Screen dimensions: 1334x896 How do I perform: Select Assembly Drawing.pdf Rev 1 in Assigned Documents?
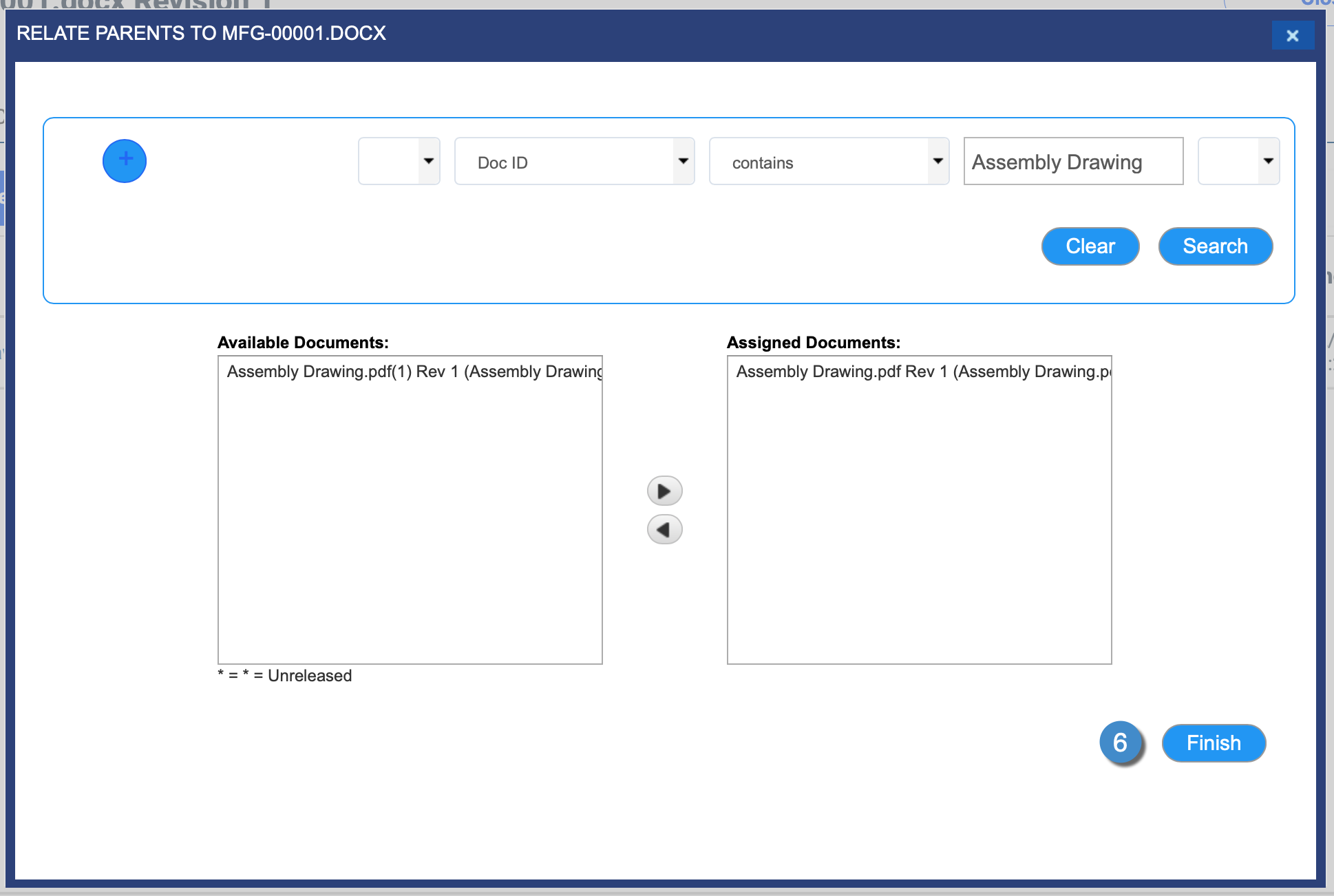point(921,372)
